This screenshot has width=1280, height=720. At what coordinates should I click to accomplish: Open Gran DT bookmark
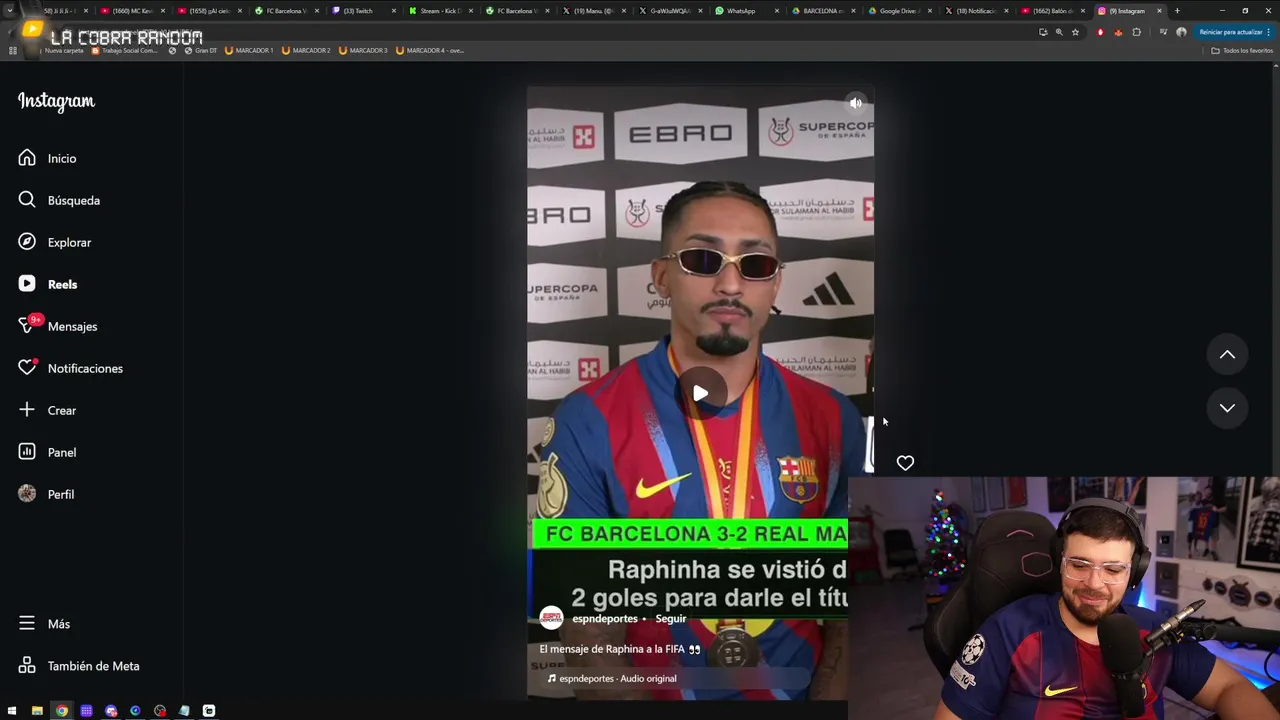[x=201, y=50]
